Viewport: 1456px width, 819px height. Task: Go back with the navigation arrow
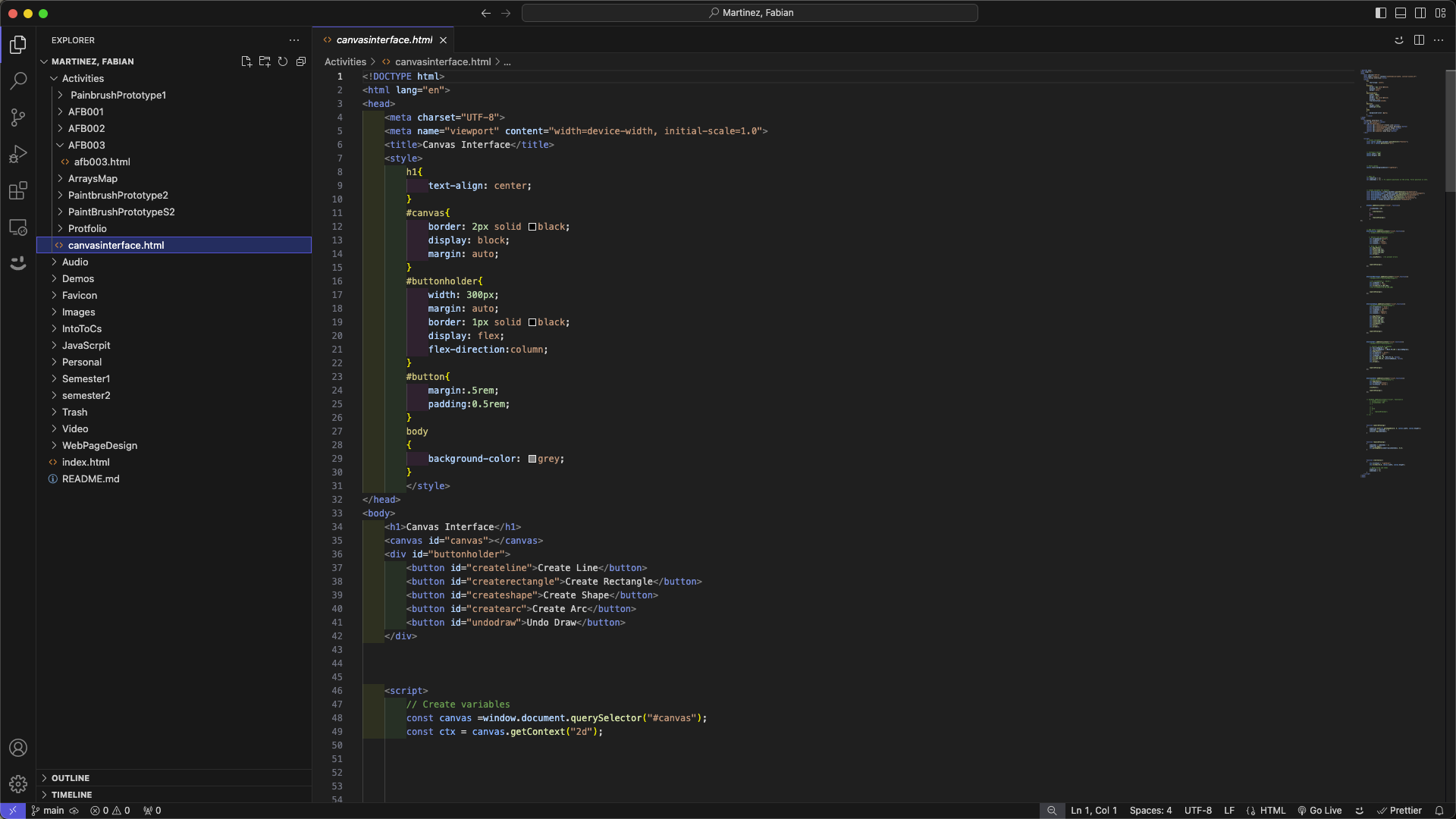[486, 13]
